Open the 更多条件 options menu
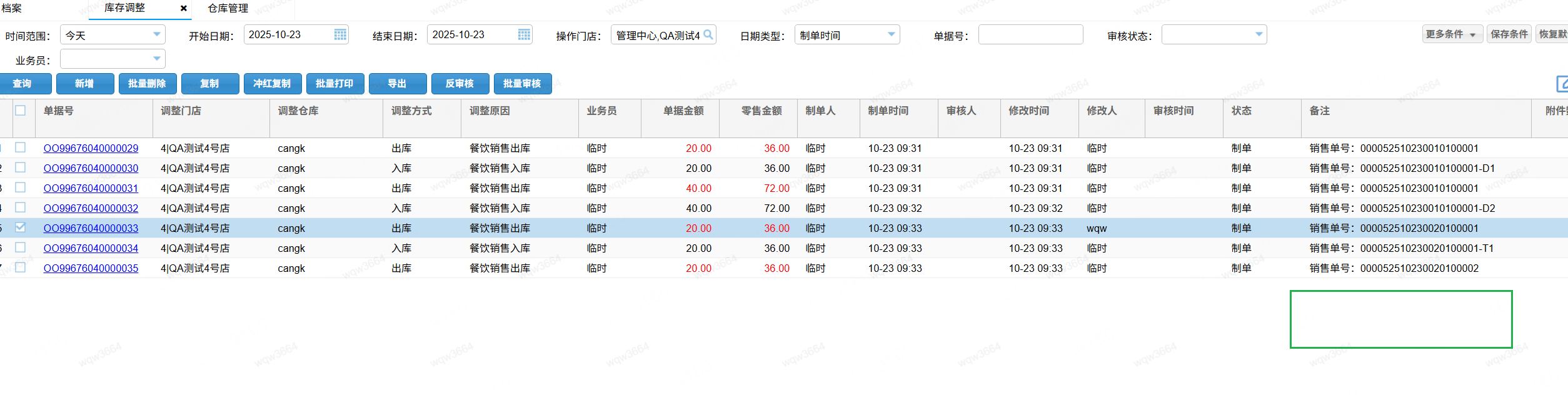The width and height of the screenshot is (1568, 395). pos(1451,34)
